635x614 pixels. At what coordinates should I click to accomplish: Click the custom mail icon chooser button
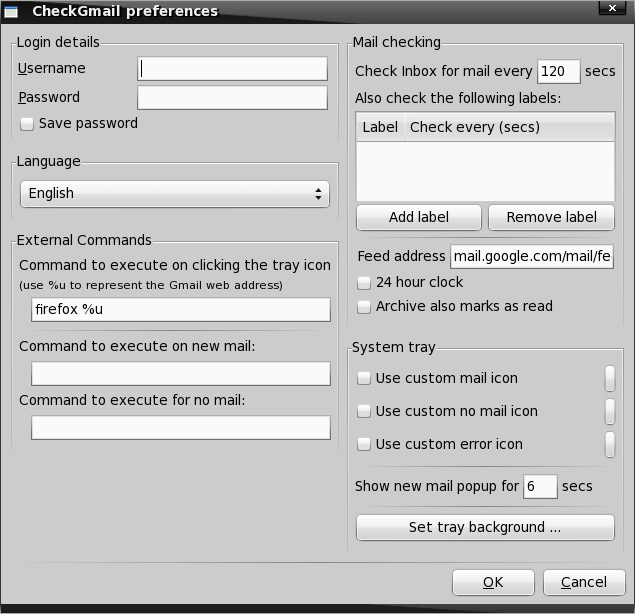tap(609, 379)
